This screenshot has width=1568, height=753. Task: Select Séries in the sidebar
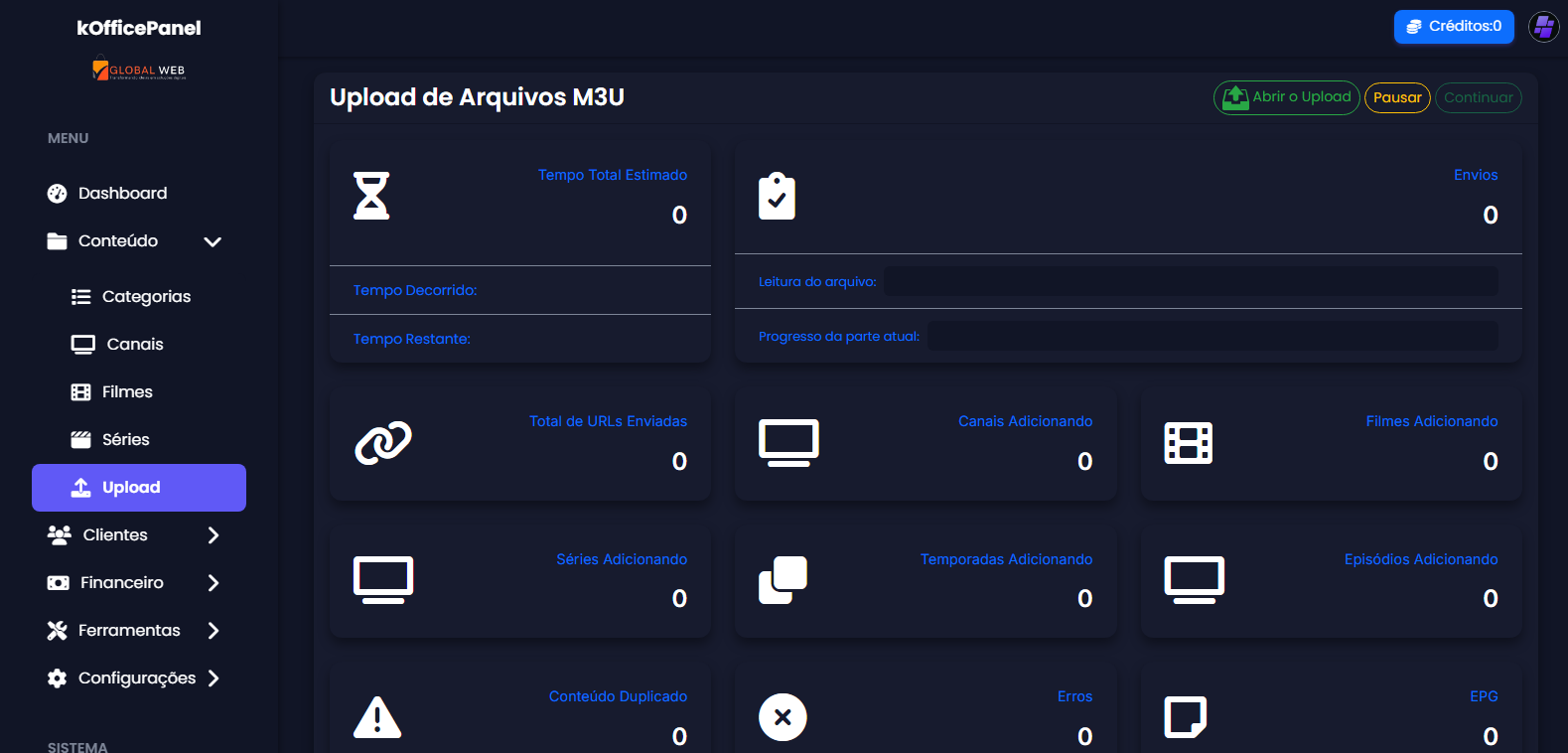(125, 440)
